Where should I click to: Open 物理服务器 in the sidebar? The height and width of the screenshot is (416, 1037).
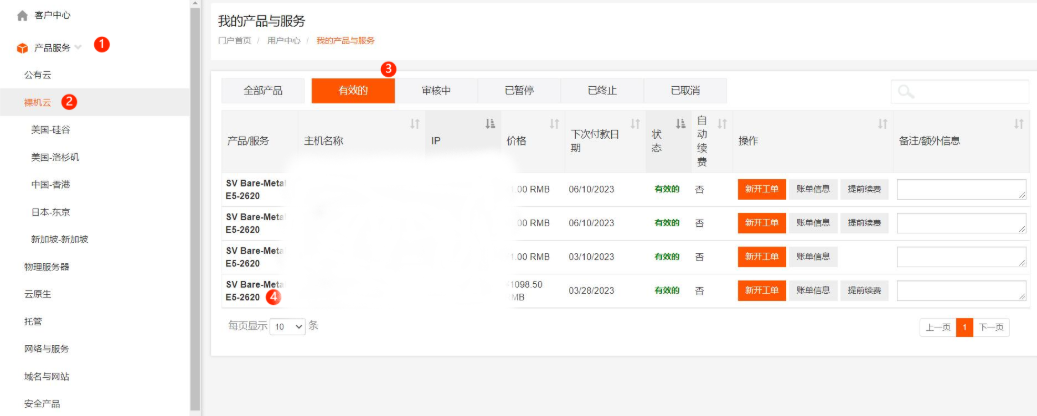(47, 267)
